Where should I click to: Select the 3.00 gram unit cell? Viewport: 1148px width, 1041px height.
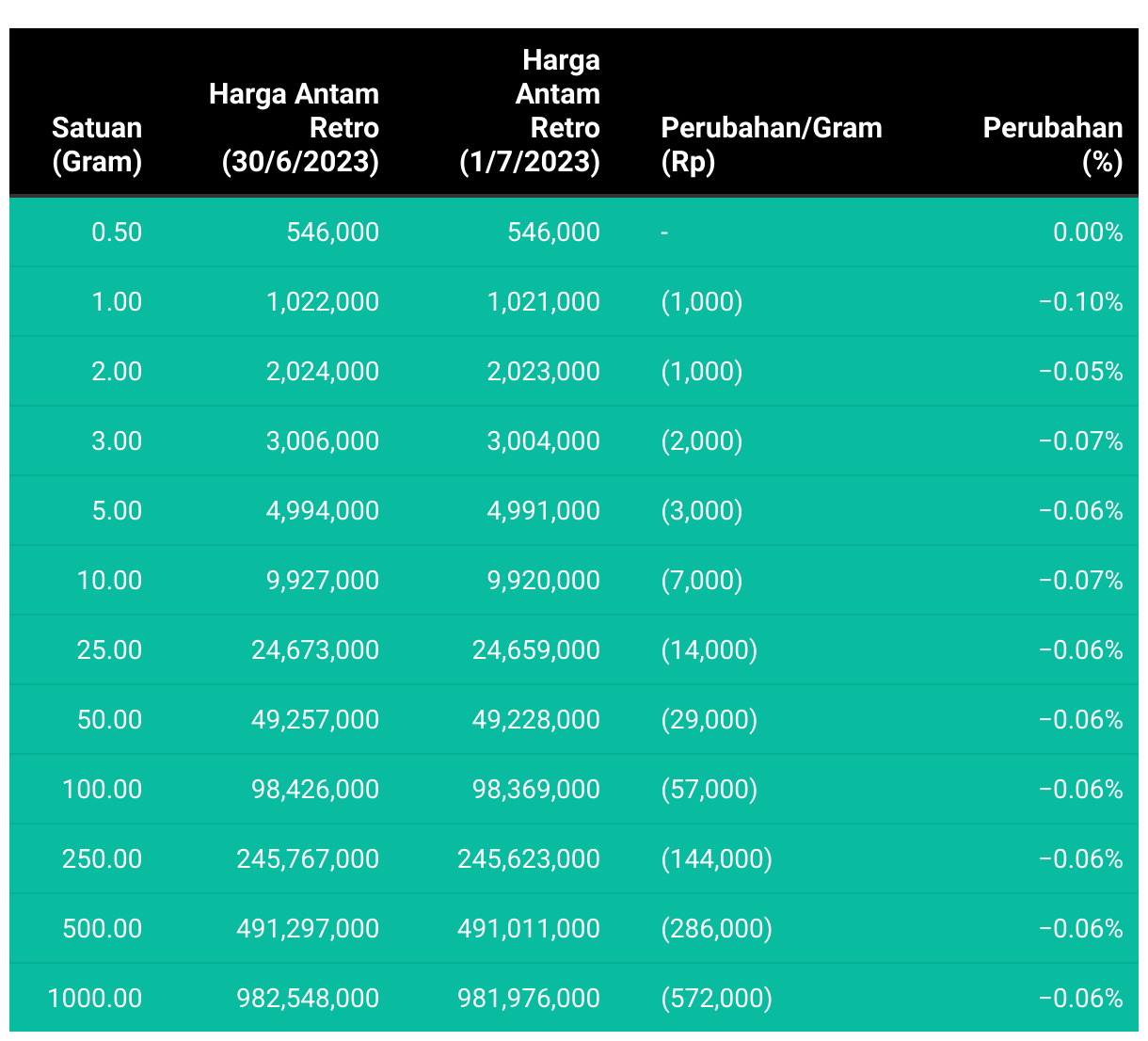click(117, 441)
